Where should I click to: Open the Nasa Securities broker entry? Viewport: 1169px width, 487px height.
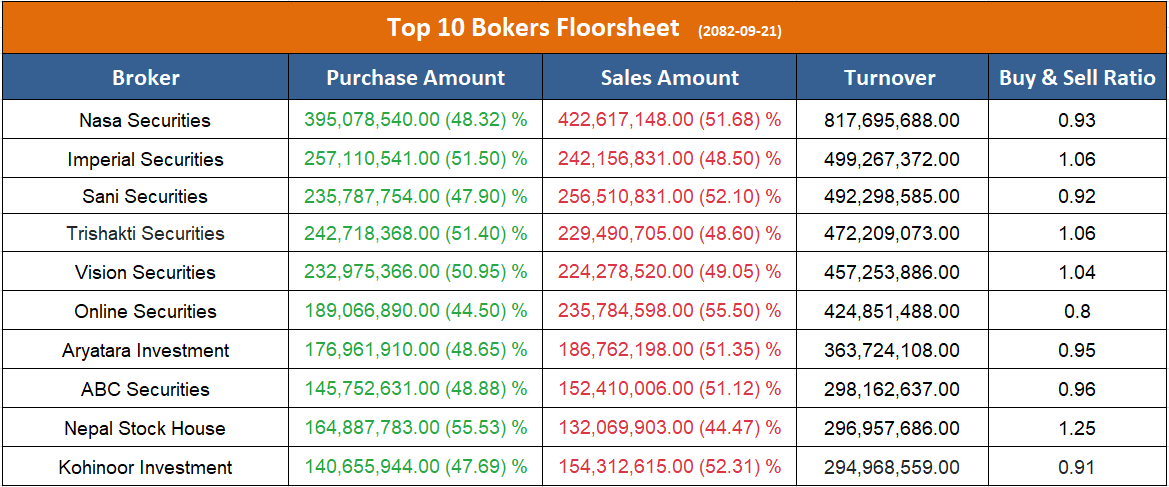pyautogui.click(x=145, y=120)
